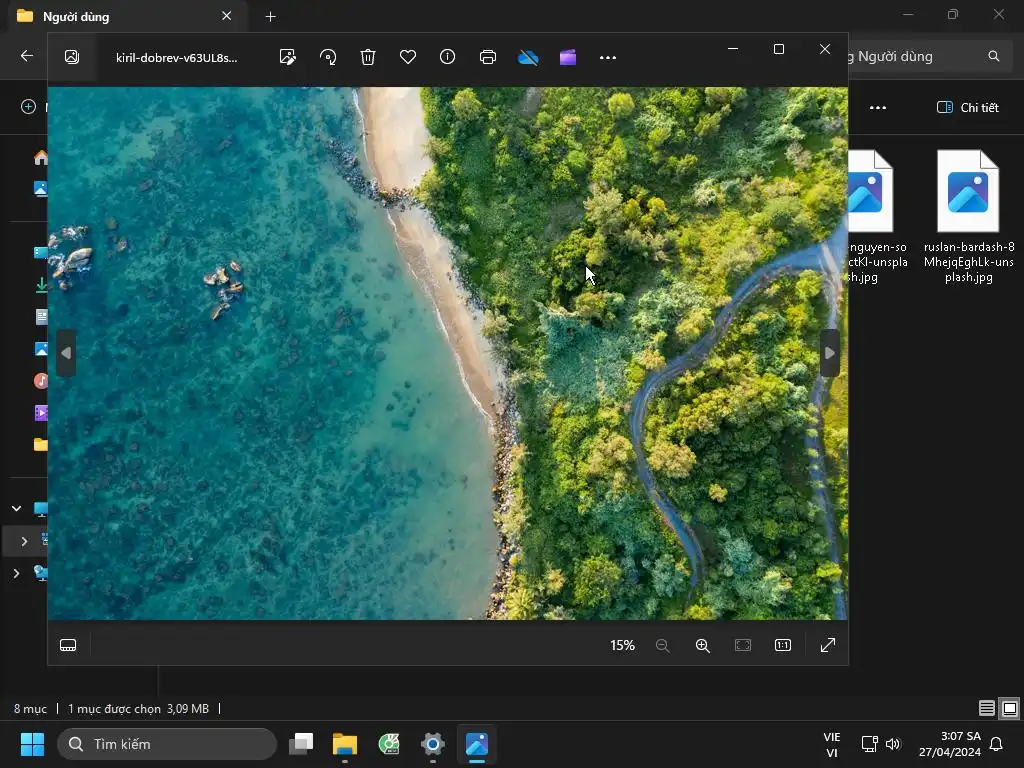Open Clipchamp video editor icon

[568, 57]
